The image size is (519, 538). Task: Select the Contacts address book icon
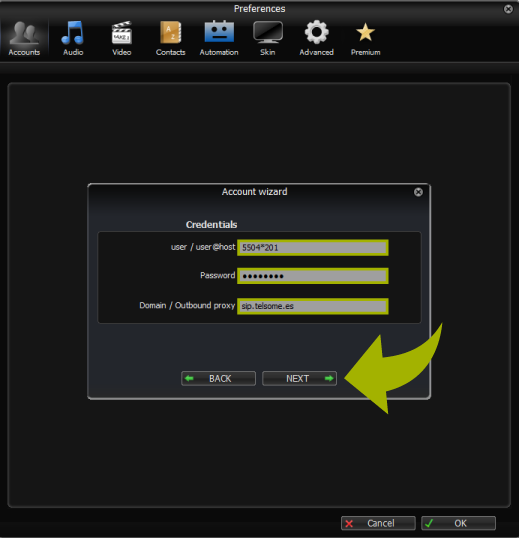(170, 33)
